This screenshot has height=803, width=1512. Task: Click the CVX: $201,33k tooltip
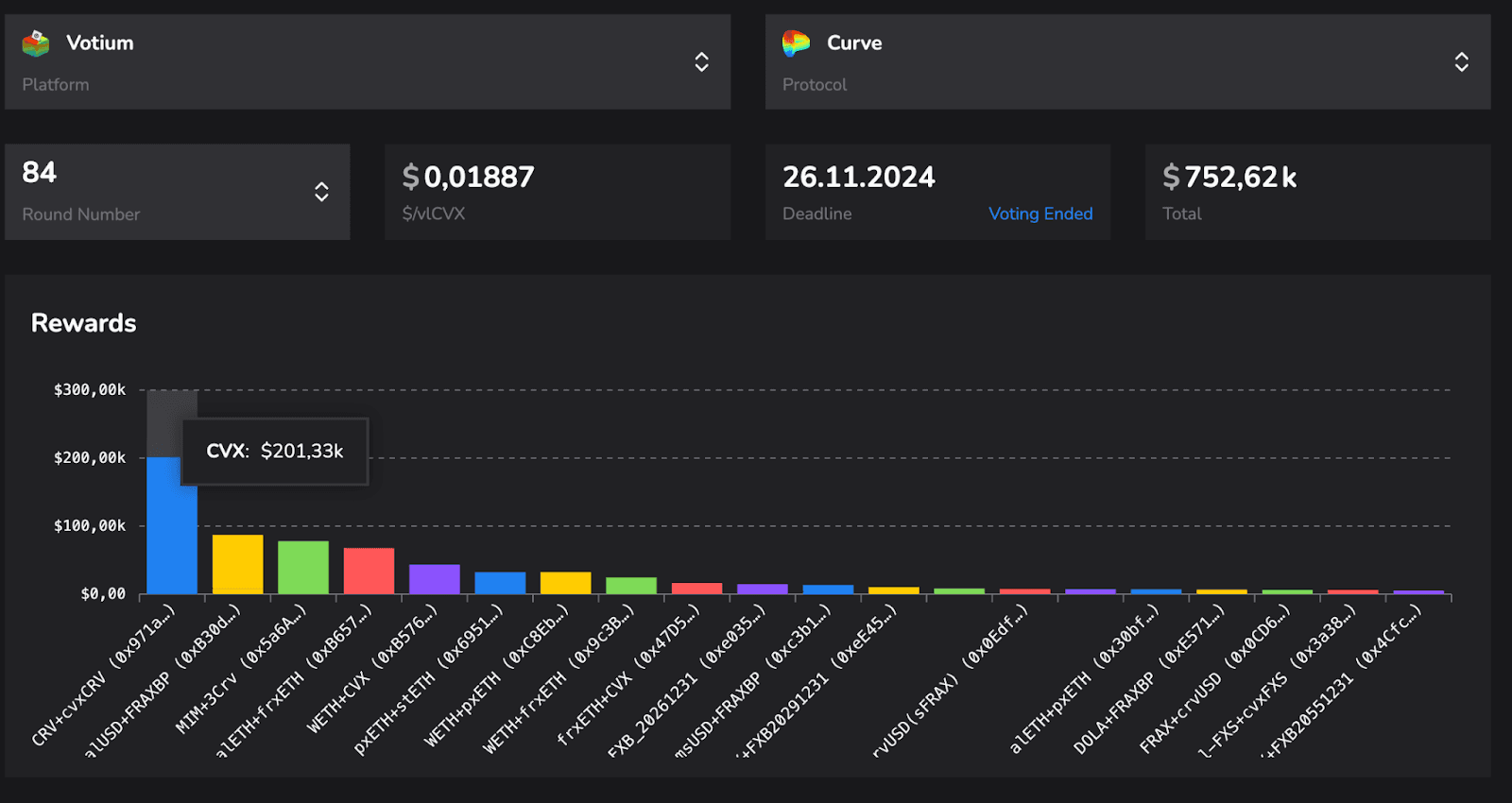275,452
